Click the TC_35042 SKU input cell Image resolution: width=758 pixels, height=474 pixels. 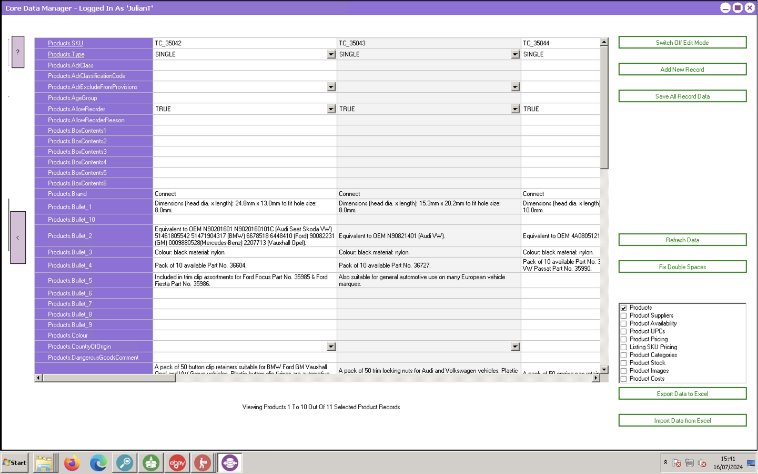point(245,43)
